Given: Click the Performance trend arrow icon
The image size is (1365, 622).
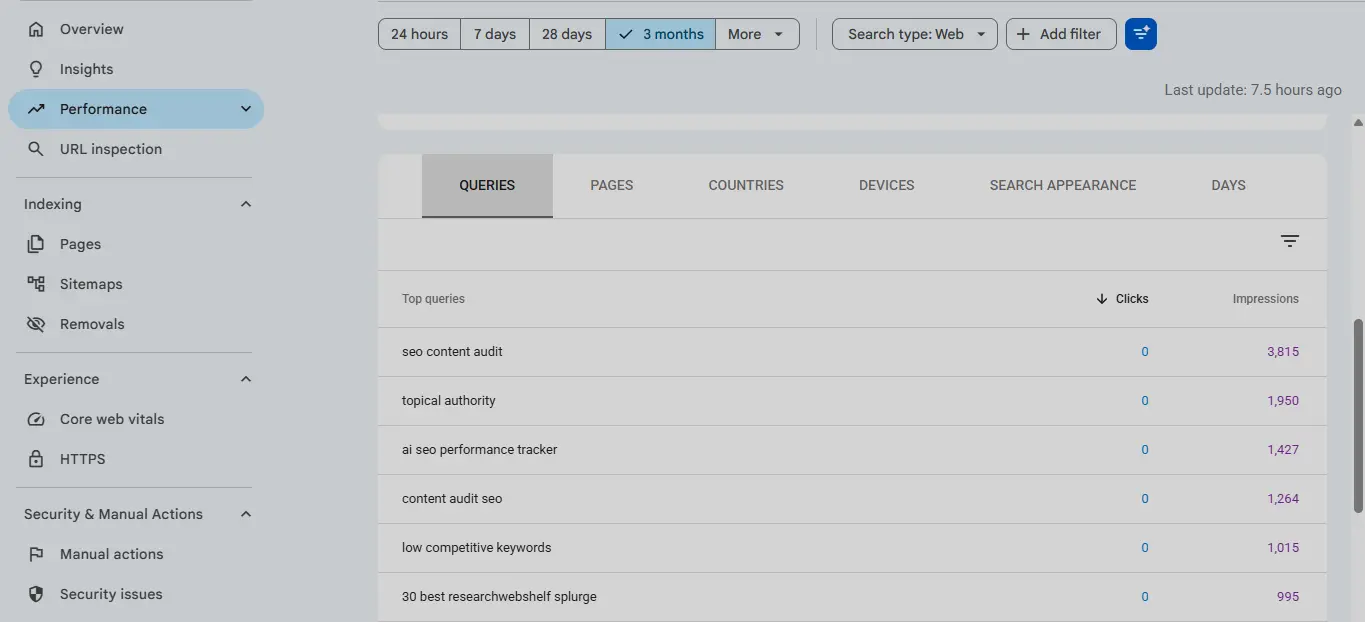Looking at the screenshot, I should (36, 109).
